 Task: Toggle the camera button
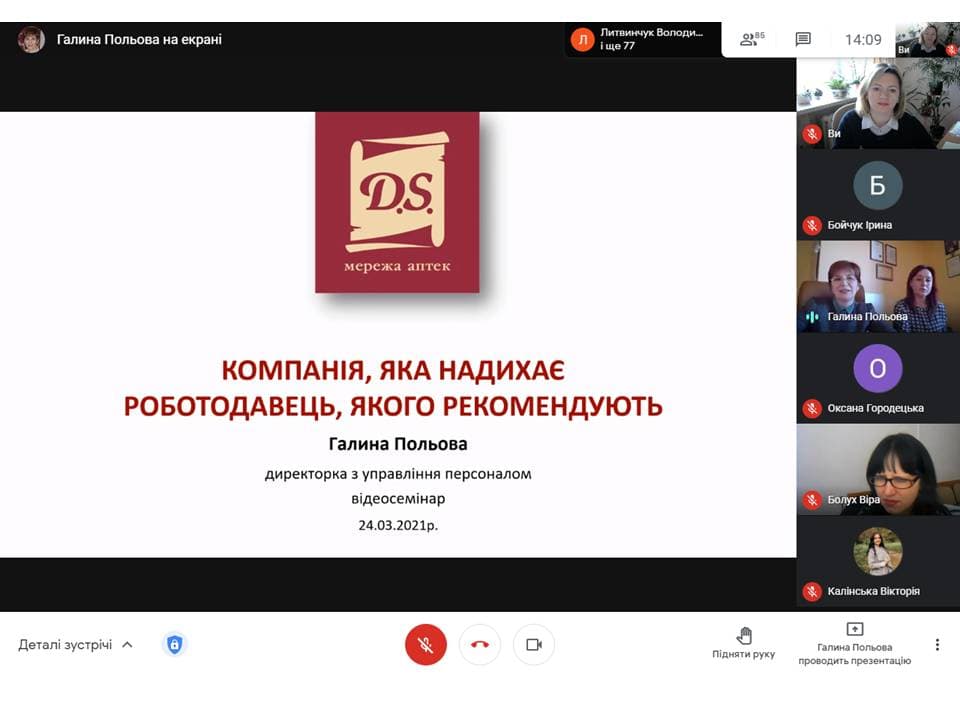(x=534, y=644)
